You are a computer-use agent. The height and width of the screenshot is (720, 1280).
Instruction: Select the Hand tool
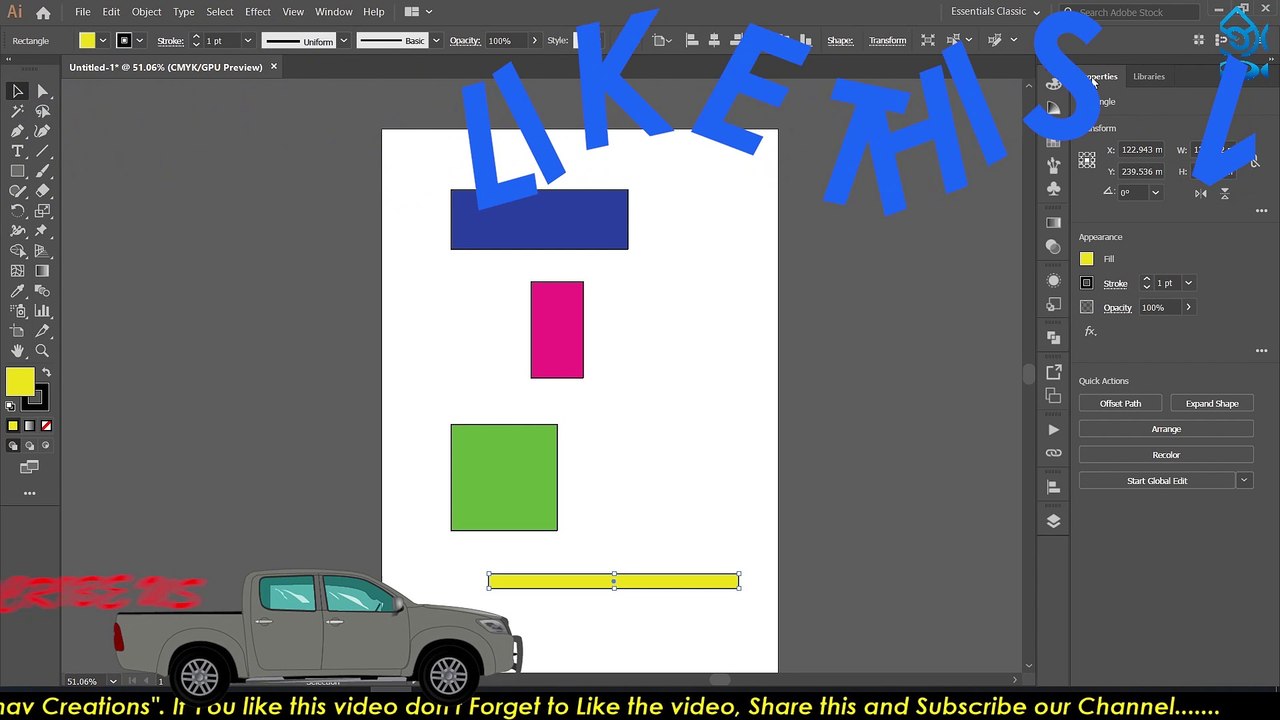17,351
